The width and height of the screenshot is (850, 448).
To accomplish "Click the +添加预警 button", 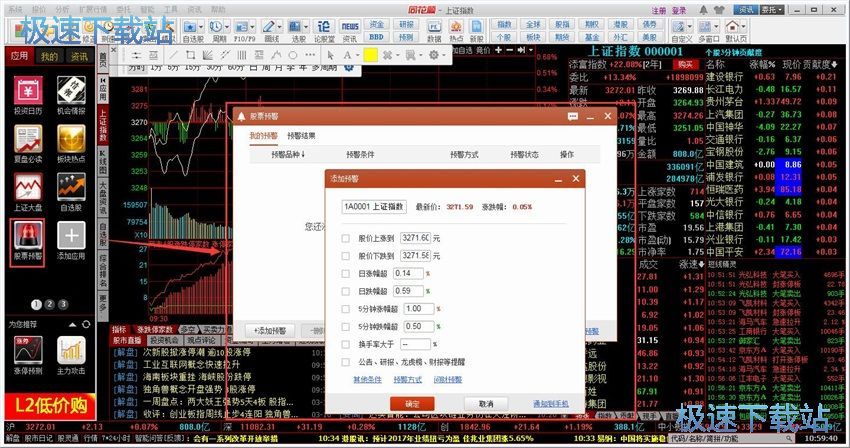I will 270,331.
